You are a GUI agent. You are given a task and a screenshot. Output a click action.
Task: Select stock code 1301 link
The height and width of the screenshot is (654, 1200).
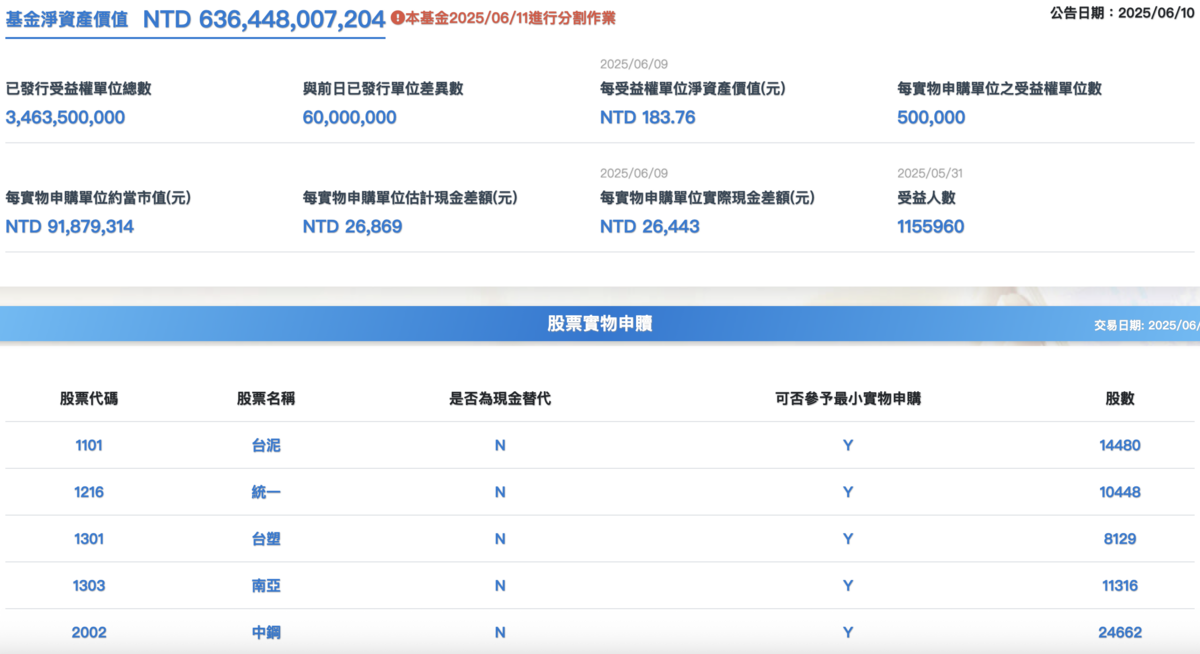[x=88, y=538]
